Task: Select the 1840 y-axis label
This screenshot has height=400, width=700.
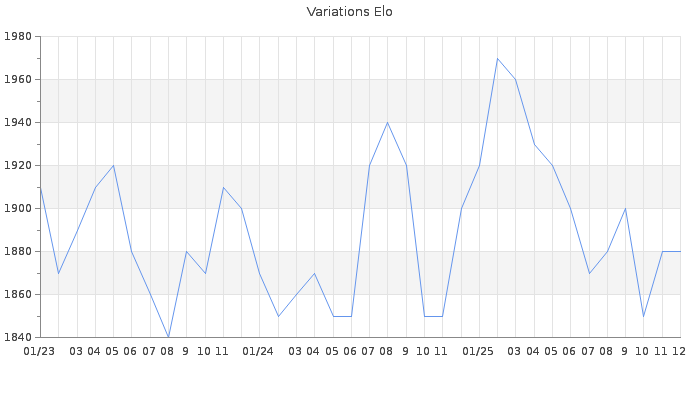Action: [19, 337]
